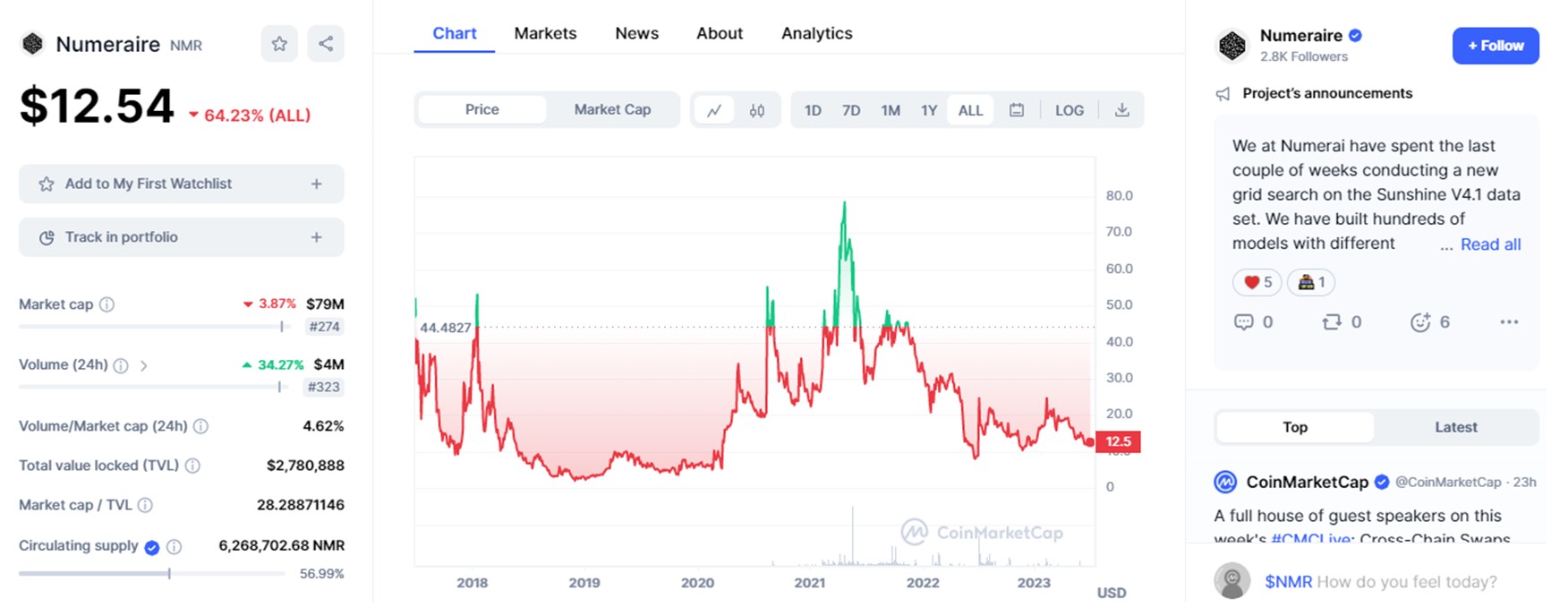Toggle LOG scale on the chart
Screen dimensions: 1568x616
1069,110
